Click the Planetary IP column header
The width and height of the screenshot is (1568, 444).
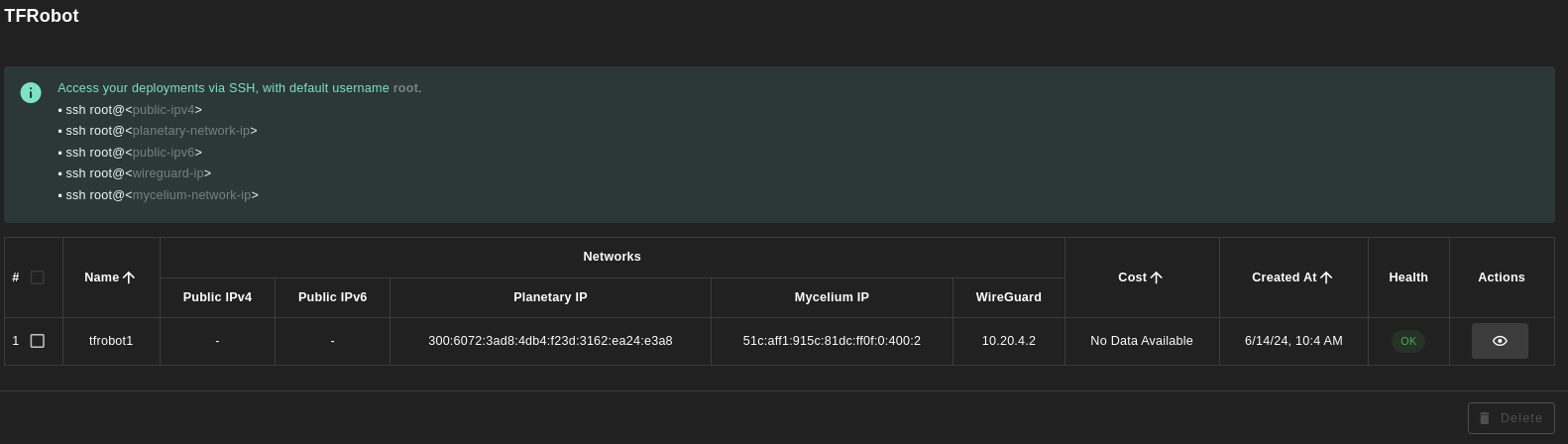coord(550,297)
